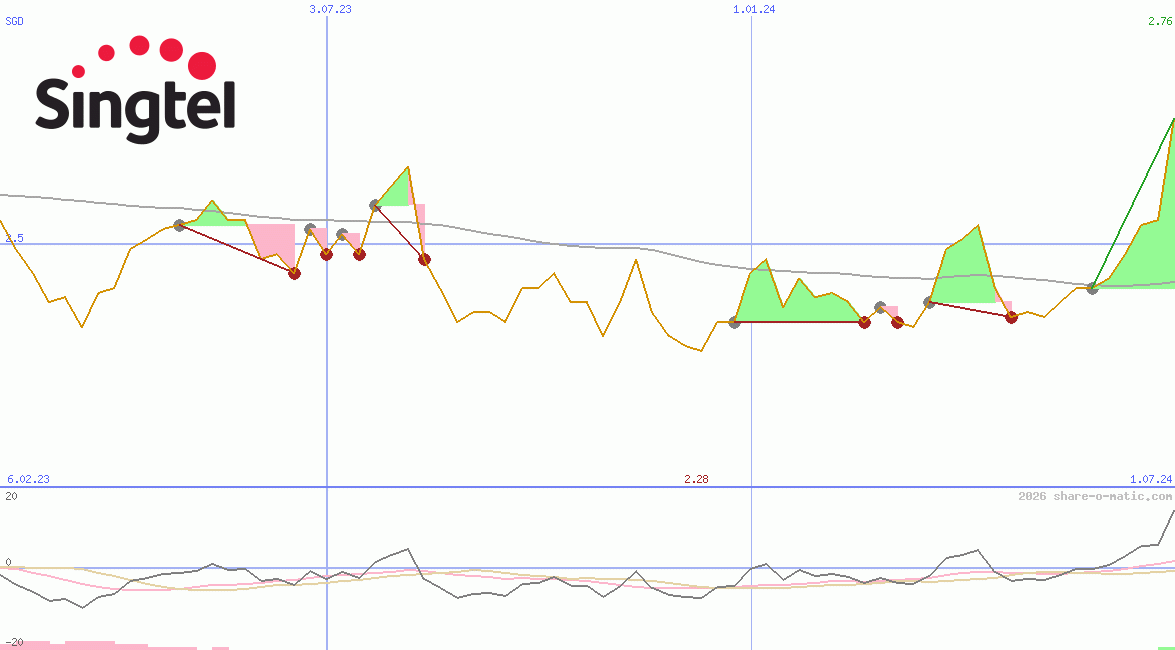
Task: Select the SGD currency label
Action: 14,21
